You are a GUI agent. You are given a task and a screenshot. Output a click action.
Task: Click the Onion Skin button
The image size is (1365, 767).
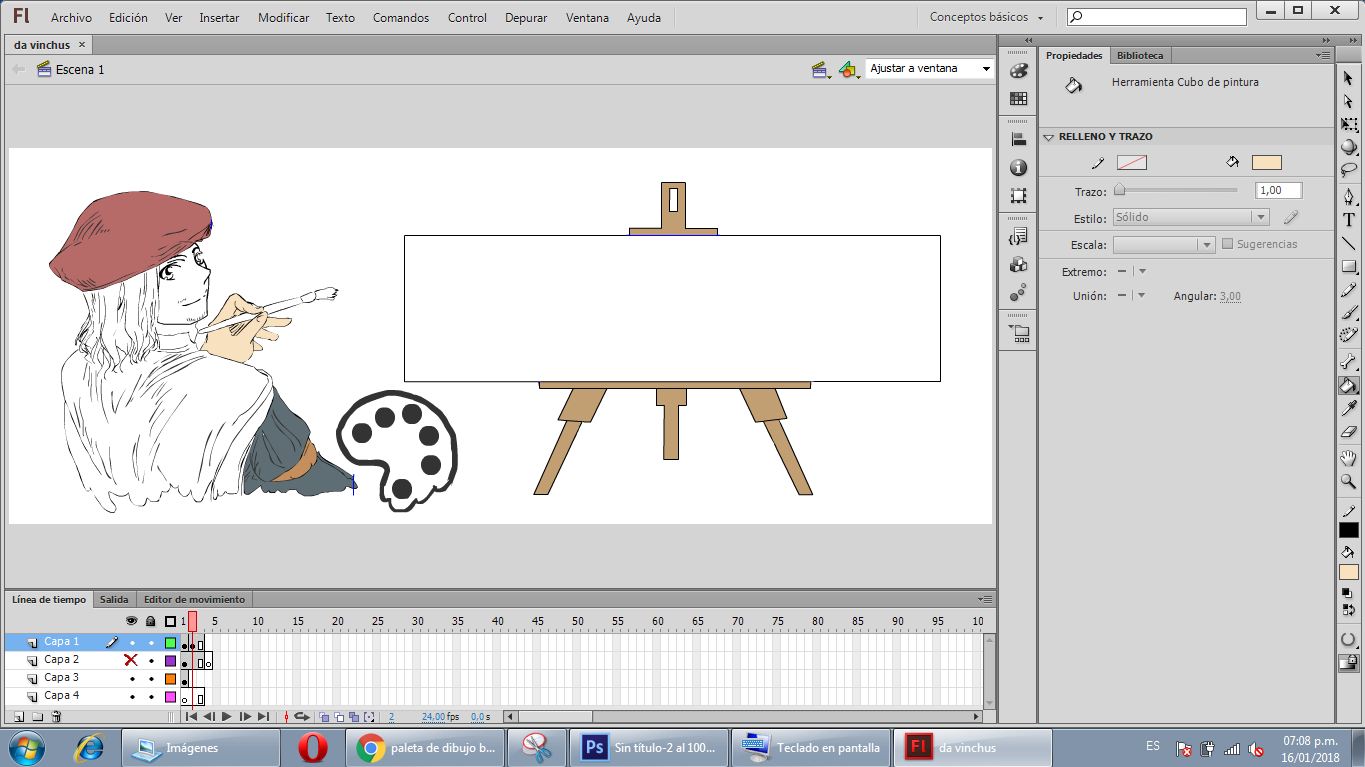pos(324,717)
